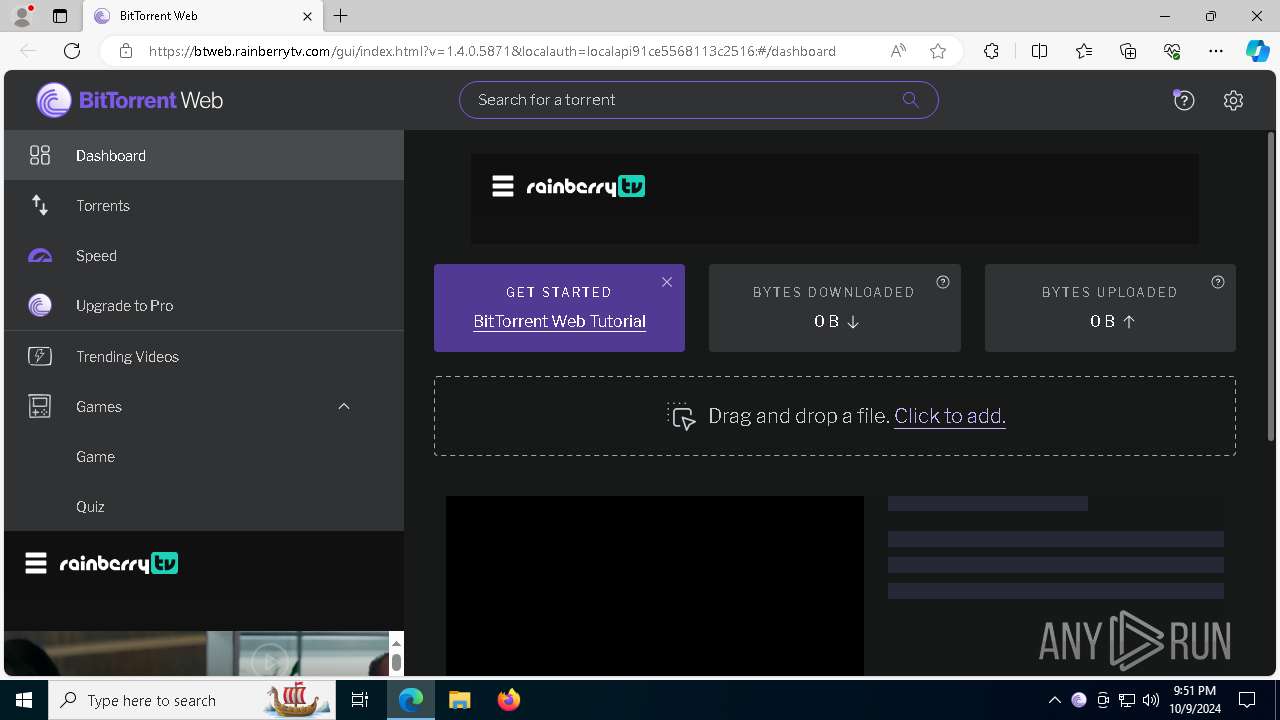Collapse the Games submenu chevron

pyautogui.click(x=344, y=406)
